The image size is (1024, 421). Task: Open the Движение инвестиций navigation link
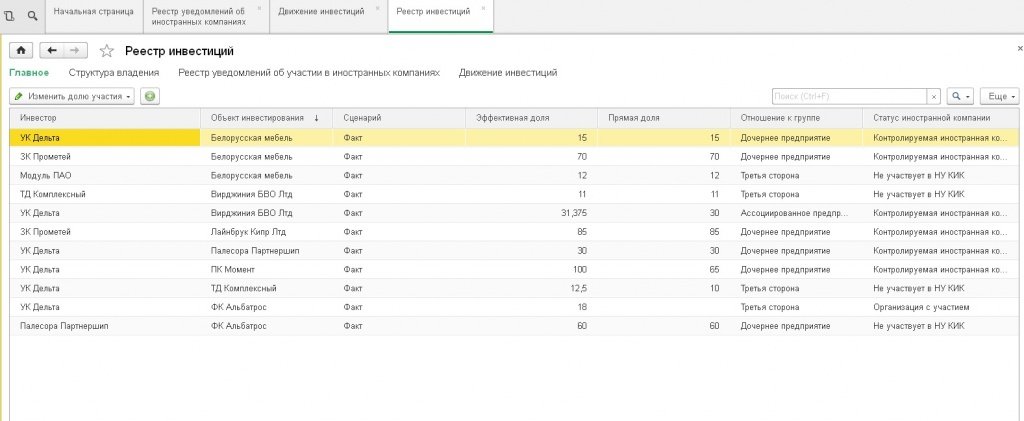(507, 73)
